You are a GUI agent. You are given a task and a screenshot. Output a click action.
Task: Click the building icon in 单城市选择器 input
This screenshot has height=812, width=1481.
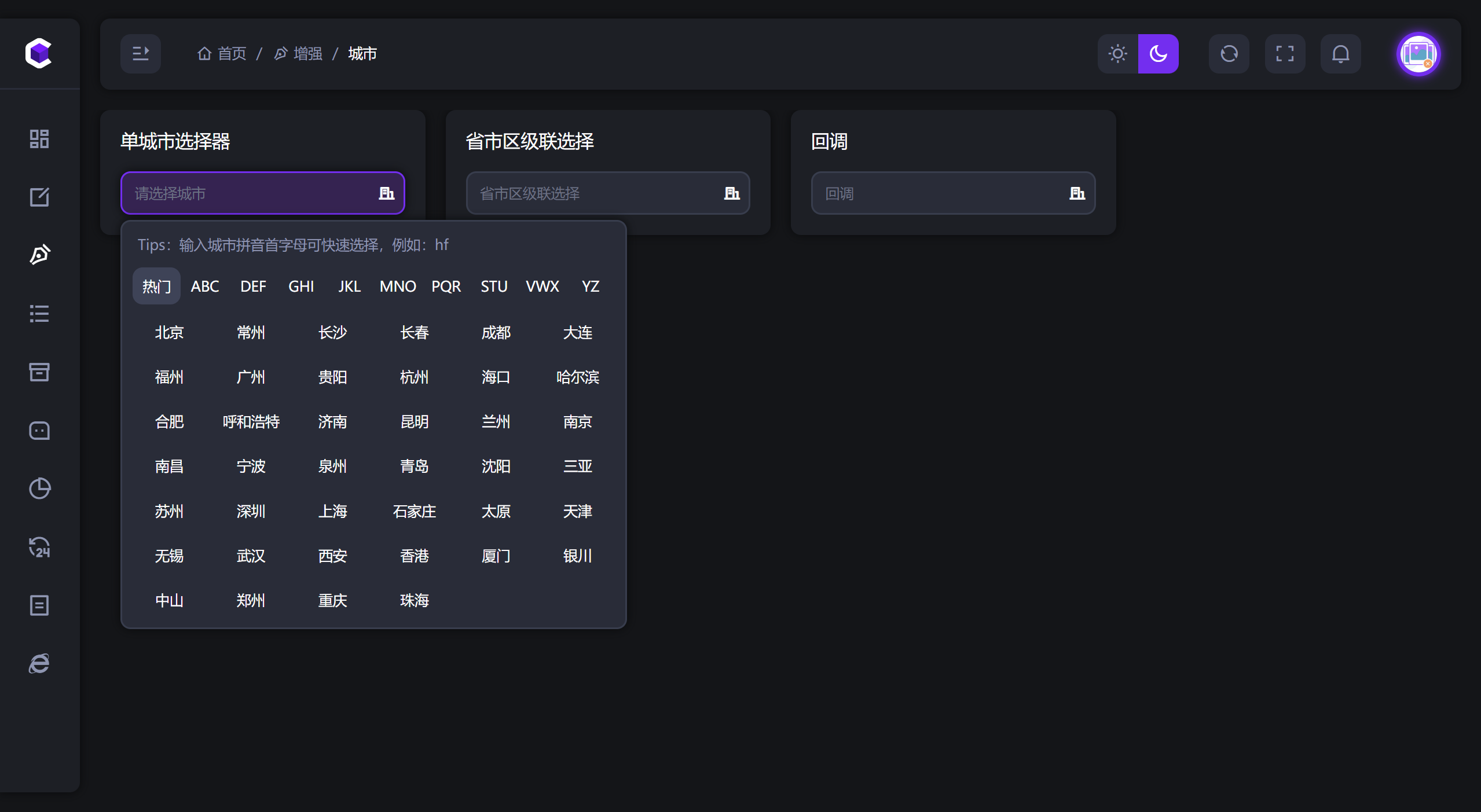387,193
